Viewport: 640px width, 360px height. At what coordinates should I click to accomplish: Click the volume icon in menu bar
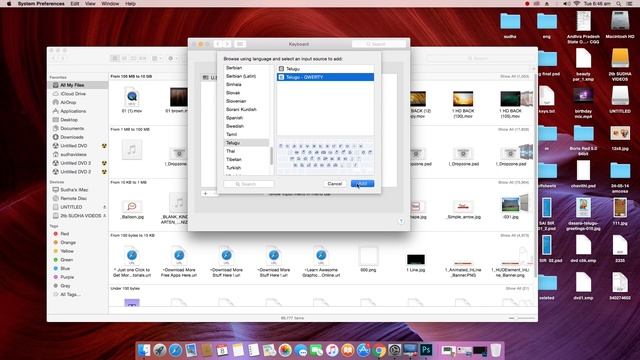[567, 4]
